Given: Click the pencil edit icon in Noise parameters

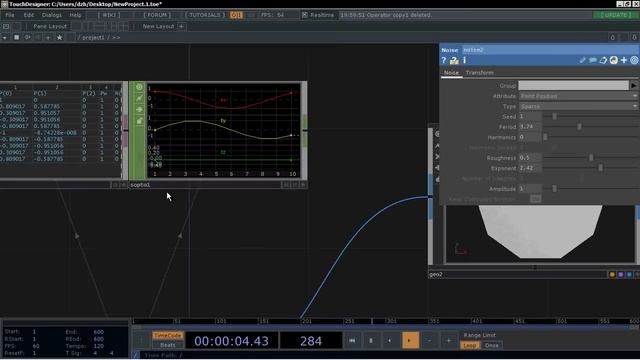Looking at the screenshot, I should (x=582, y=60).
